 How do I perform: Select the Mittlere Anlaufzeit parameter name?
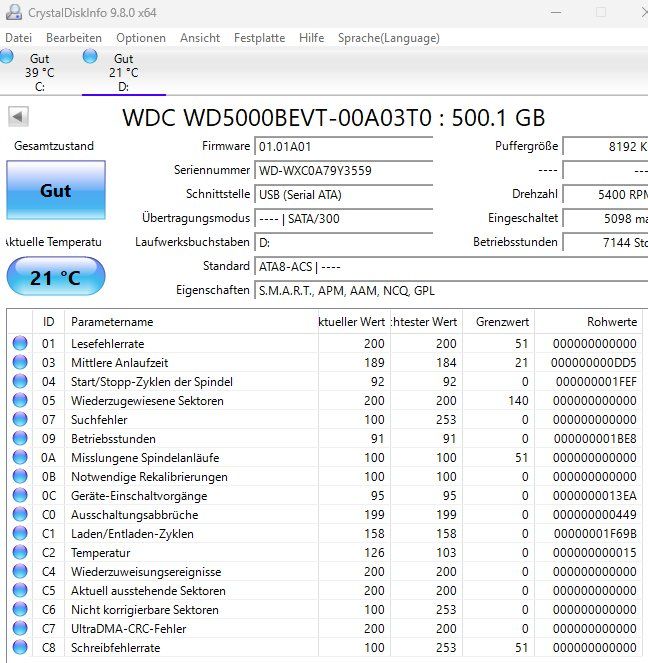(120, 363)
